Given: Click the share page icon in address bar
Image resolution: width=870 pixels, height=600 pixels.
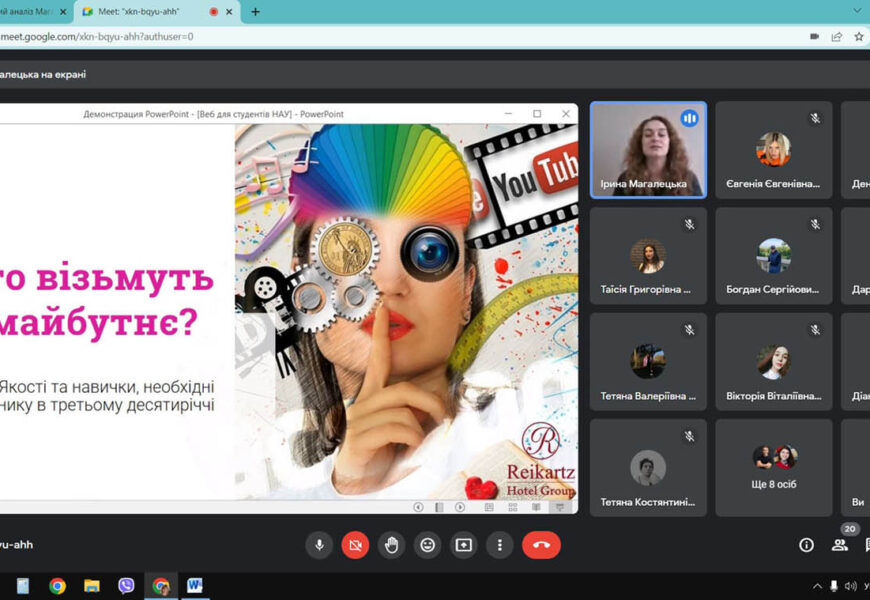Looking at the screenshot, I should [836, 37].
